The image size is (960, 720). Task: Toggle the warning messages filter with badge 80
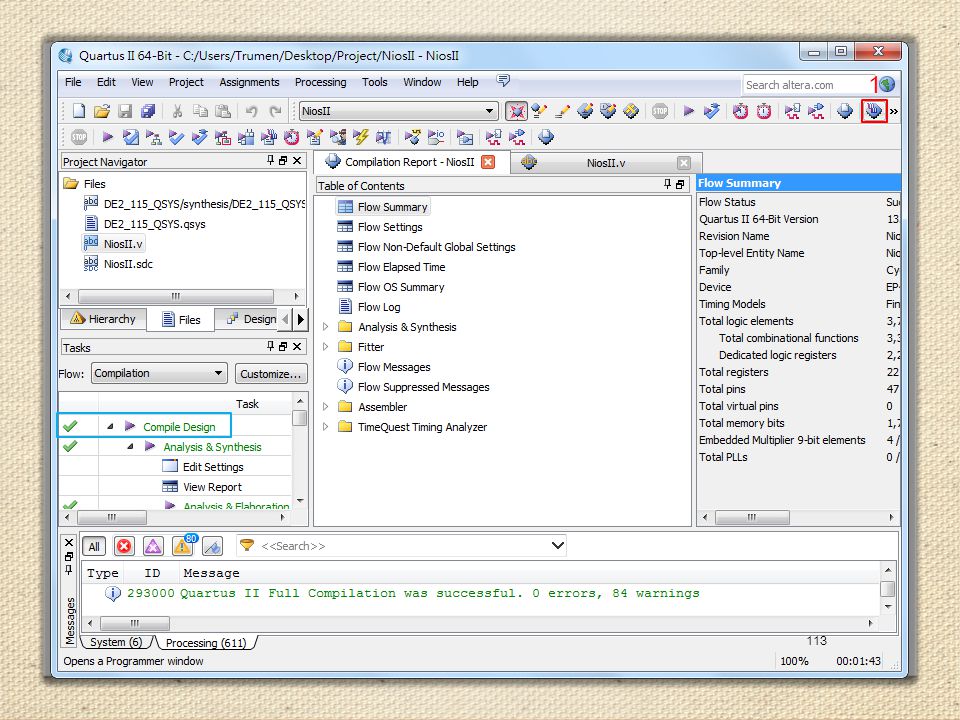183,545
